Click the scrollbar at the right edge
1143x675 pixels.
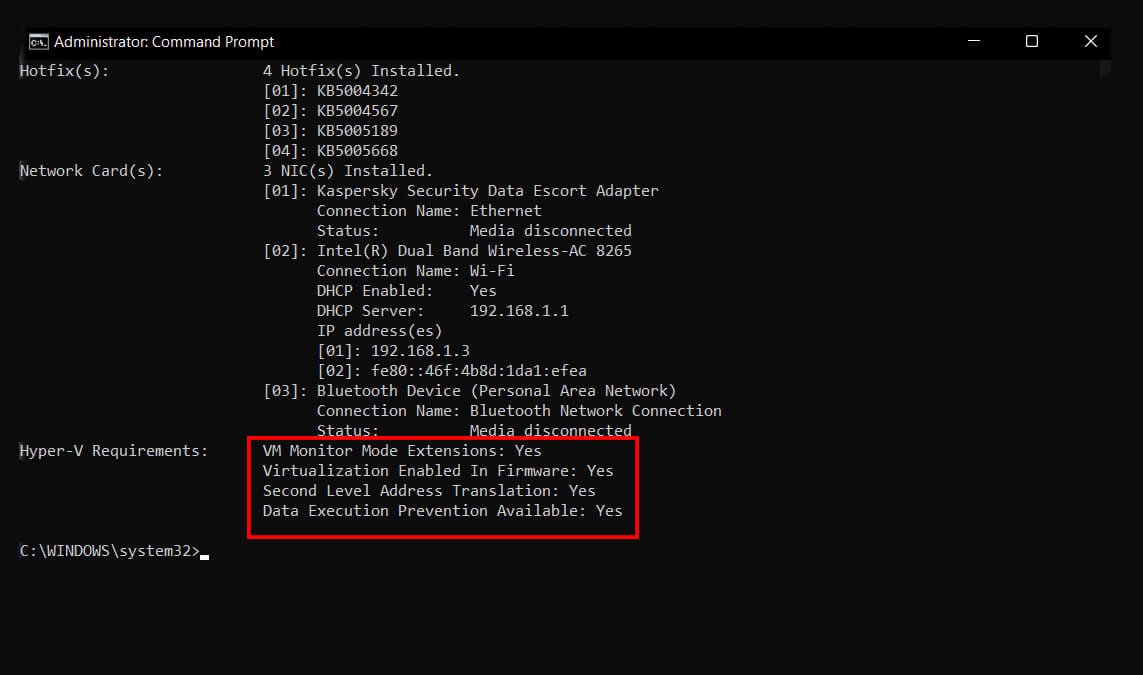(x=1105, y=70)
